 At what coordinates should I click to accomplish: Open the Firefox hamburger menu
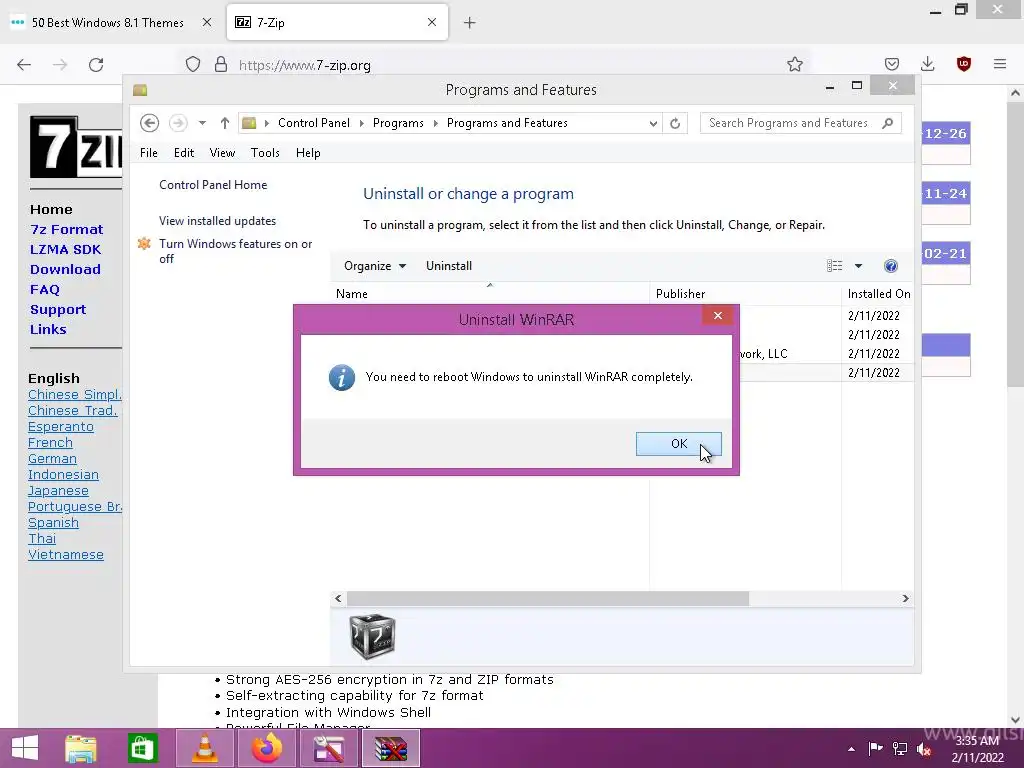[1000, 64]
